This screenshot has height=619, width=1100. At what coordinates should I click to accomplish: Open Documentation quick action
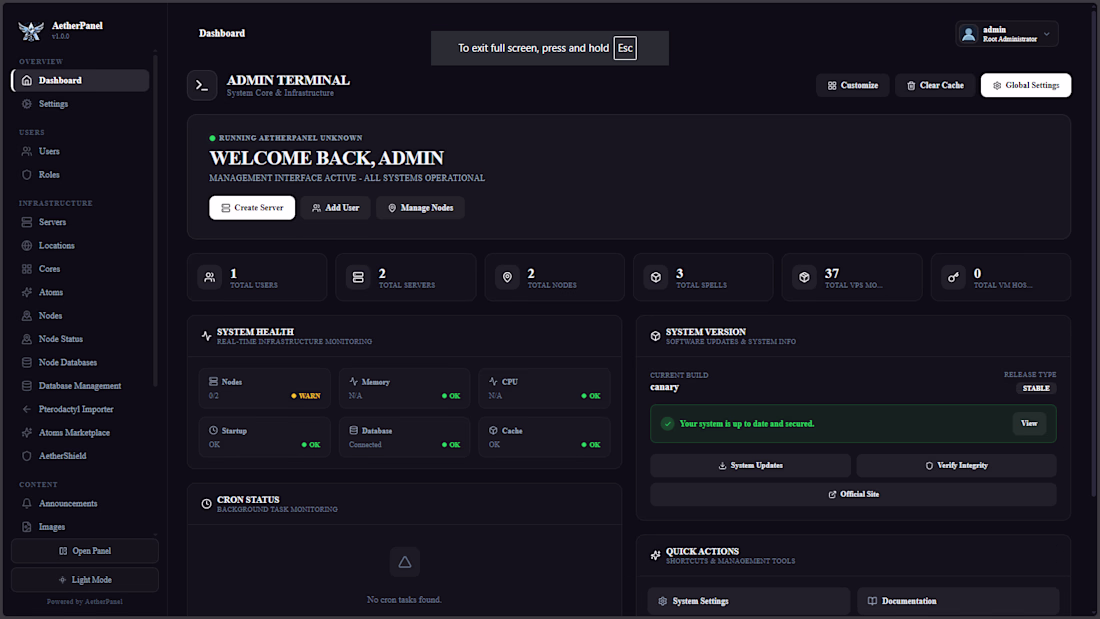pos(958,601)
